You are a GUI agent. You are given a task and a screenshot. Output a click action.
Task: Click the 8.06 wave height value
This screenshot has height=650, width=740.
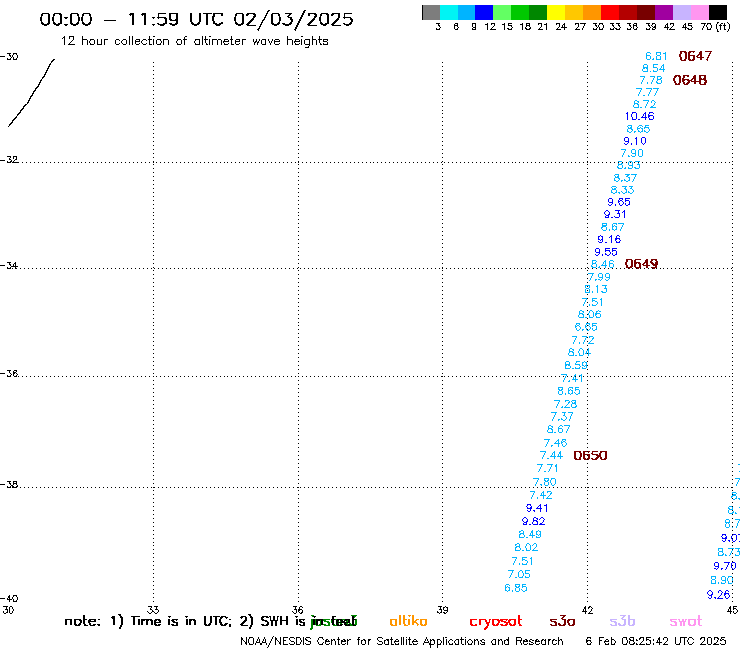pos(589,314)
